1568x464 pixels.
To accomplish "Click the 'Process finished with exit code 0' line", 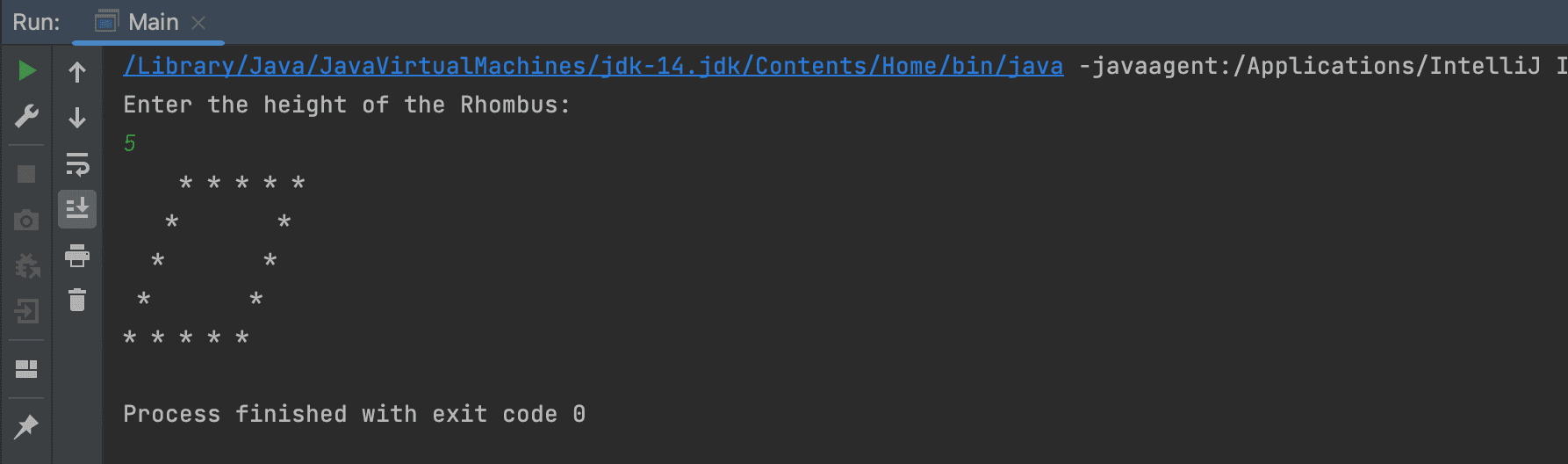I will [355, 414].
